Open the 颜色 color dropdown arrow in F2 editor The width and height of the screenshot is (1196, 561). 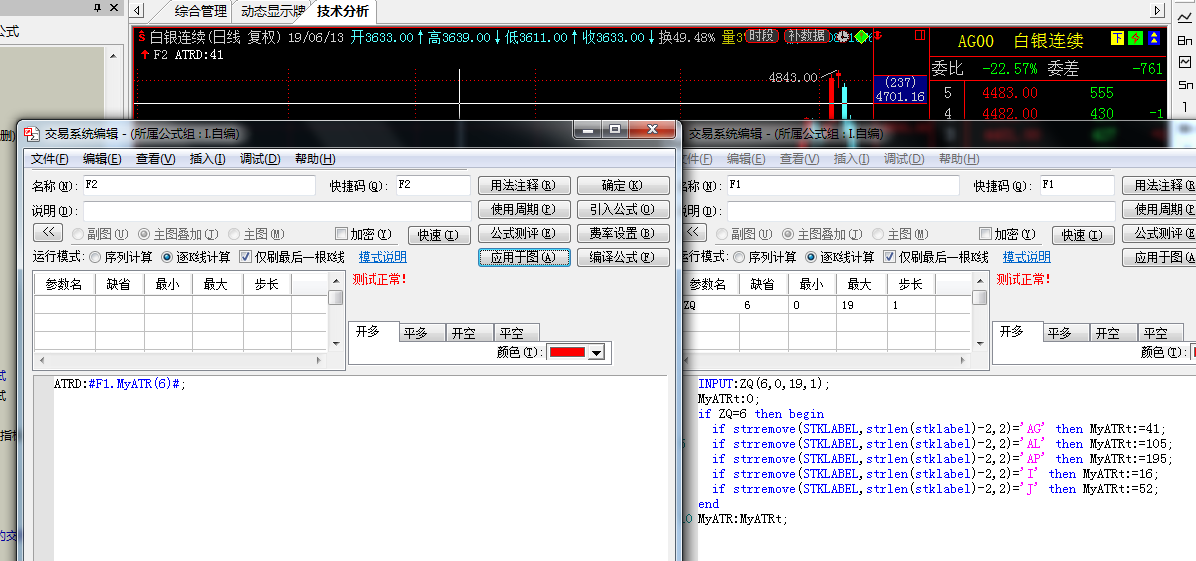click(596, 352)
